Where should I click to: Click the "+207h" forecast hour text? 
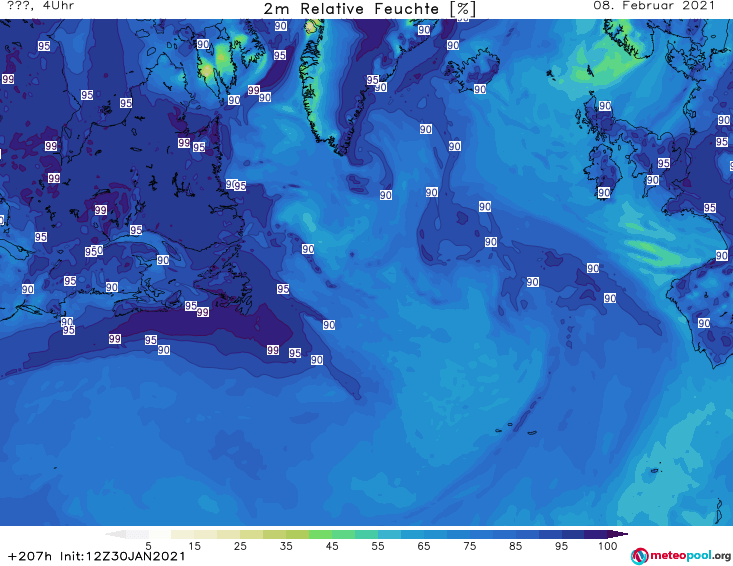pos(30,556)
